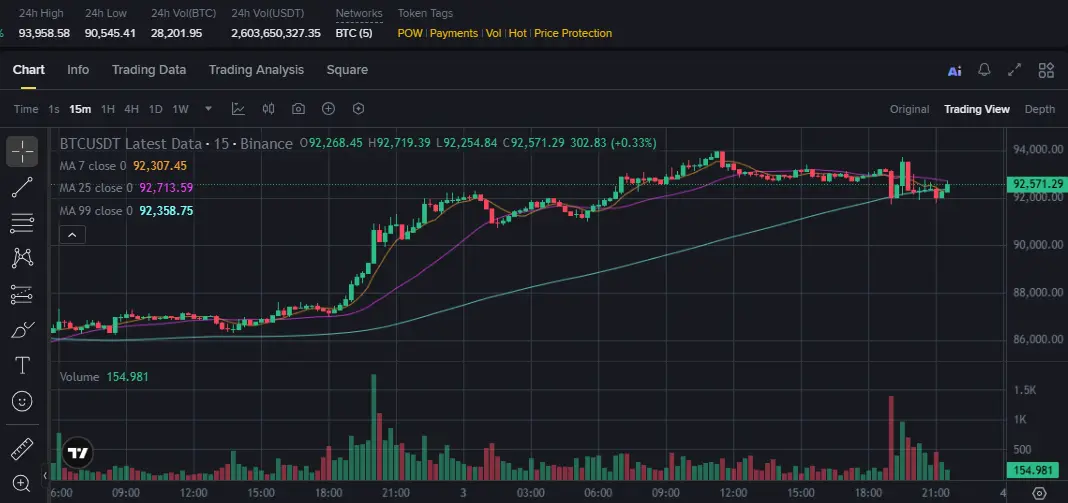The image size is (1068, 503).
Task: Open the Ai assistant
Action: point(954,70)
